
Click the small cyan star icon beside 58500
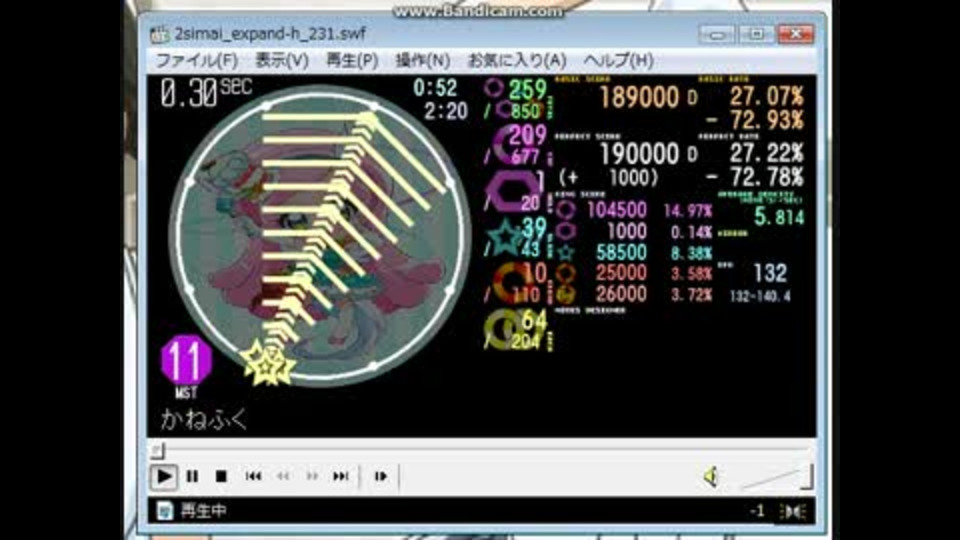pyautogui.click(x=566, y=252)
